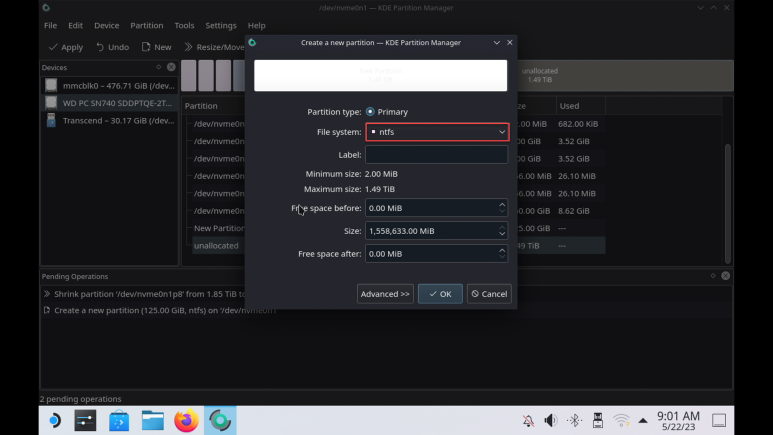The image size is (773, 435).
Task: Open the File menu
Action: pyautogui.click(x=50, y=25)
